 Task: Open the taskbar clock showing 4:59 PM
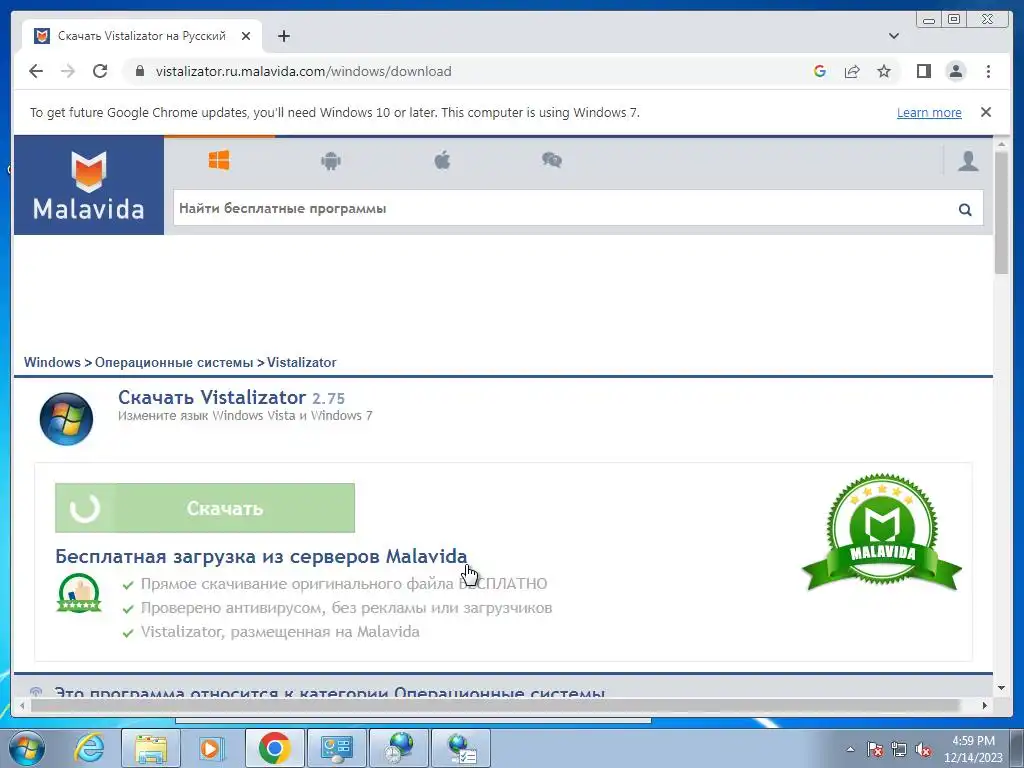(973, 749)
